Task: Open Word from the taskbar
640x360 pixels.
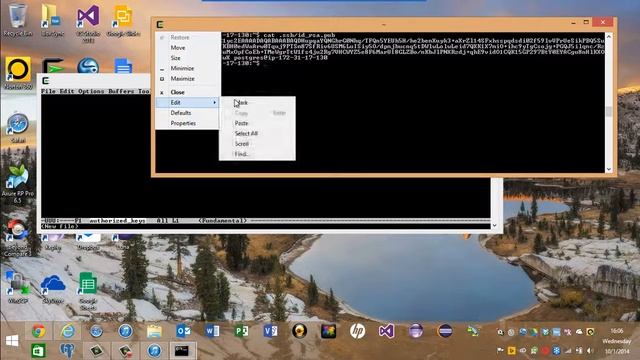Action: (212, 331)
